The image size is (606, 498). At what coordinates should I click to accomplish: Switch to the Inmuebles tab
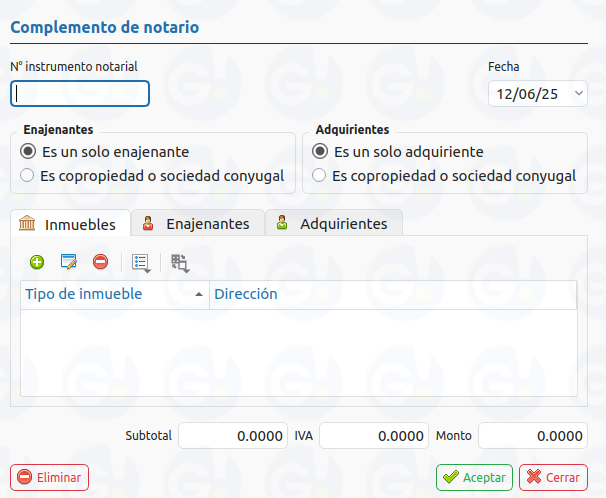click(71, 224)
